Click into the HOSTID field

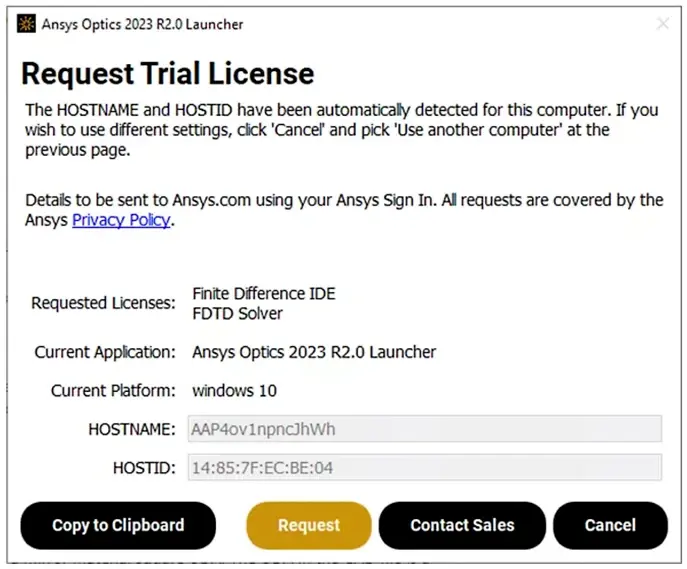[425, 467]
